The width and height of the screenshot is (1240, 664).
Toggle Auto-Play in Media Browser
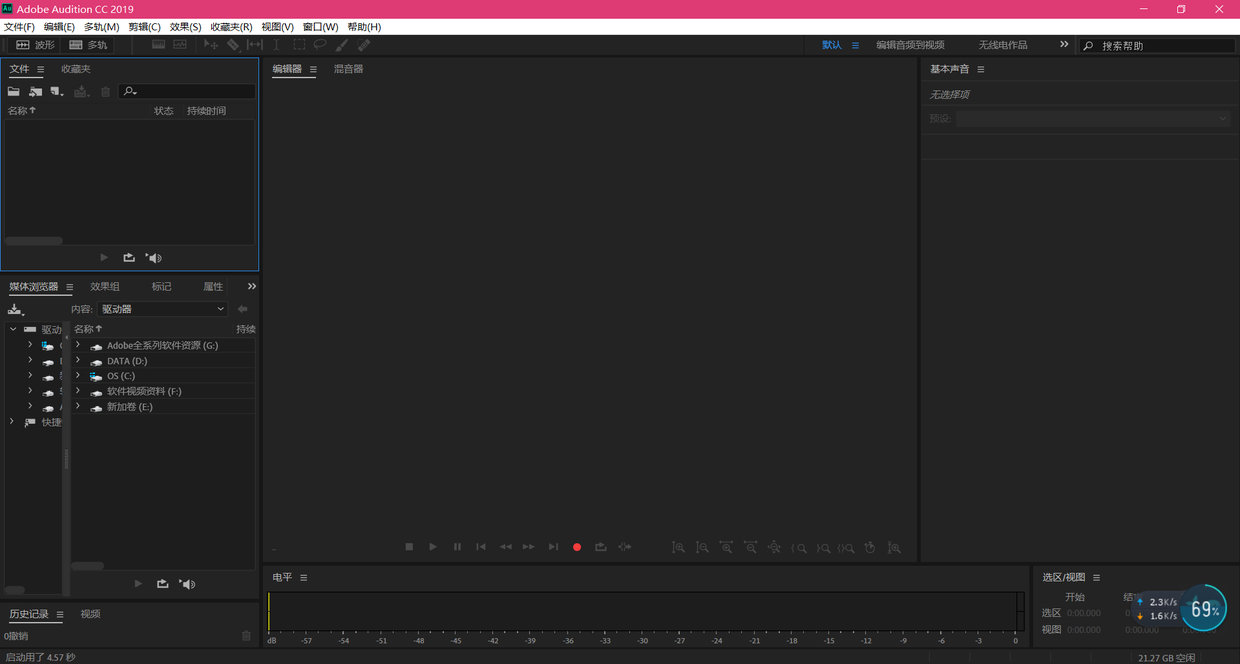(x=186, y=584)
